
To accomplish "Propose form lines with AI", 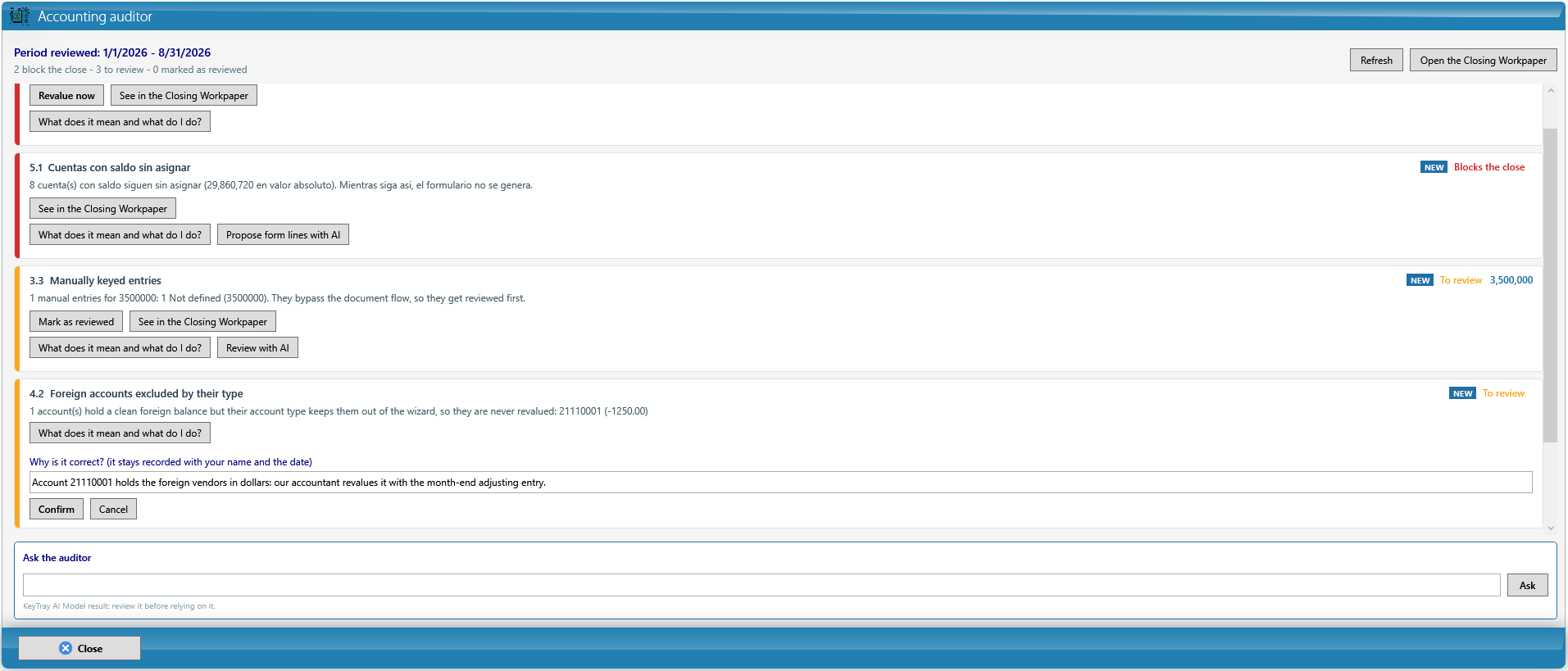I will tap(283, 234).
